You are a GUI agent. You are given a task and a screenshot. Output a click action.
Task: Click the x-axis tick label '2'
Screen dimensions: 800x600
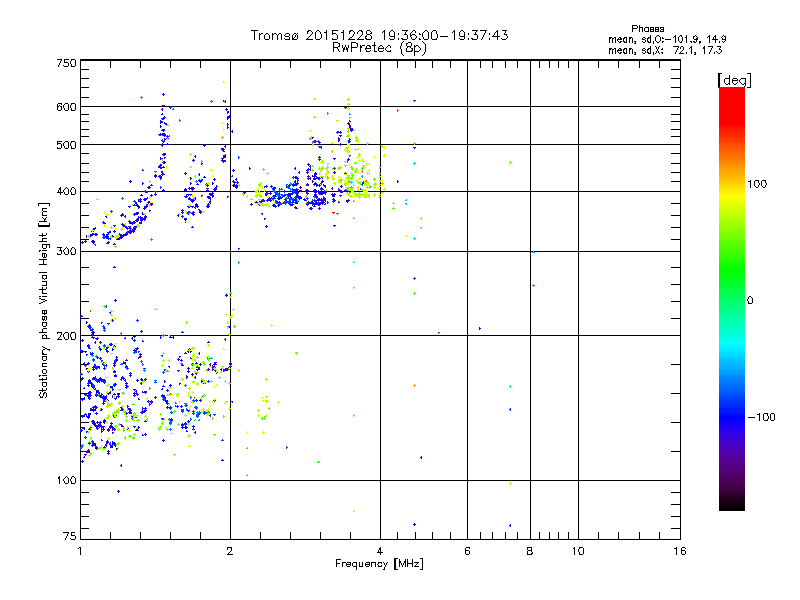coord(230,551)
